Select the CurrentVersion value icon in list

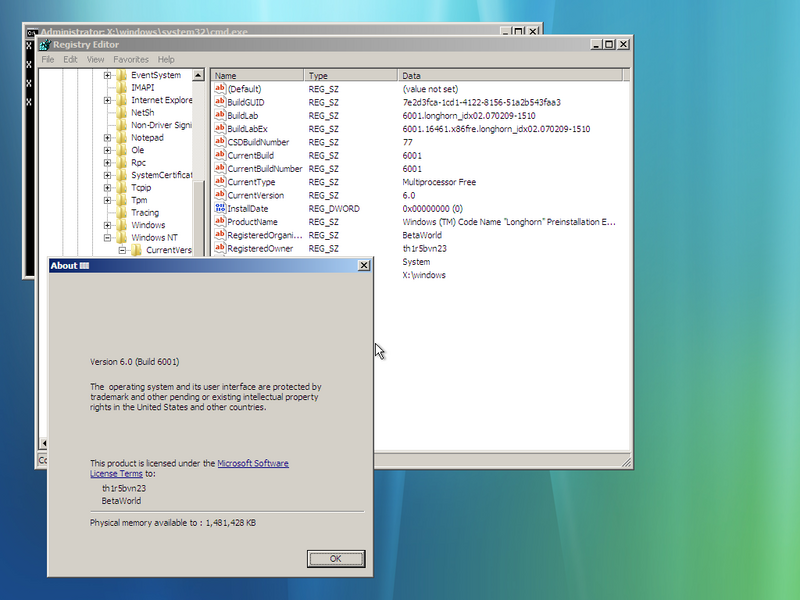219,195
